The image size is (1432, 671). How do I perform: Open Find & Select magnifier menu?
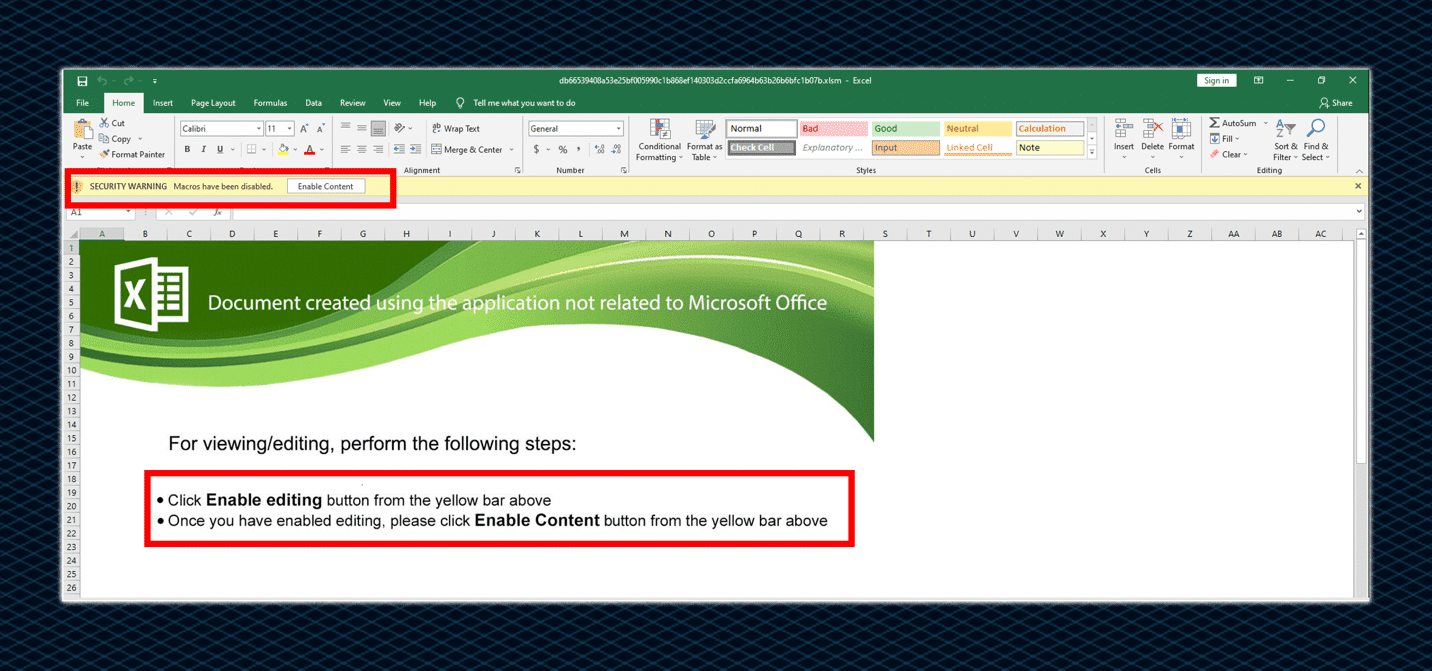point(1316,140)
